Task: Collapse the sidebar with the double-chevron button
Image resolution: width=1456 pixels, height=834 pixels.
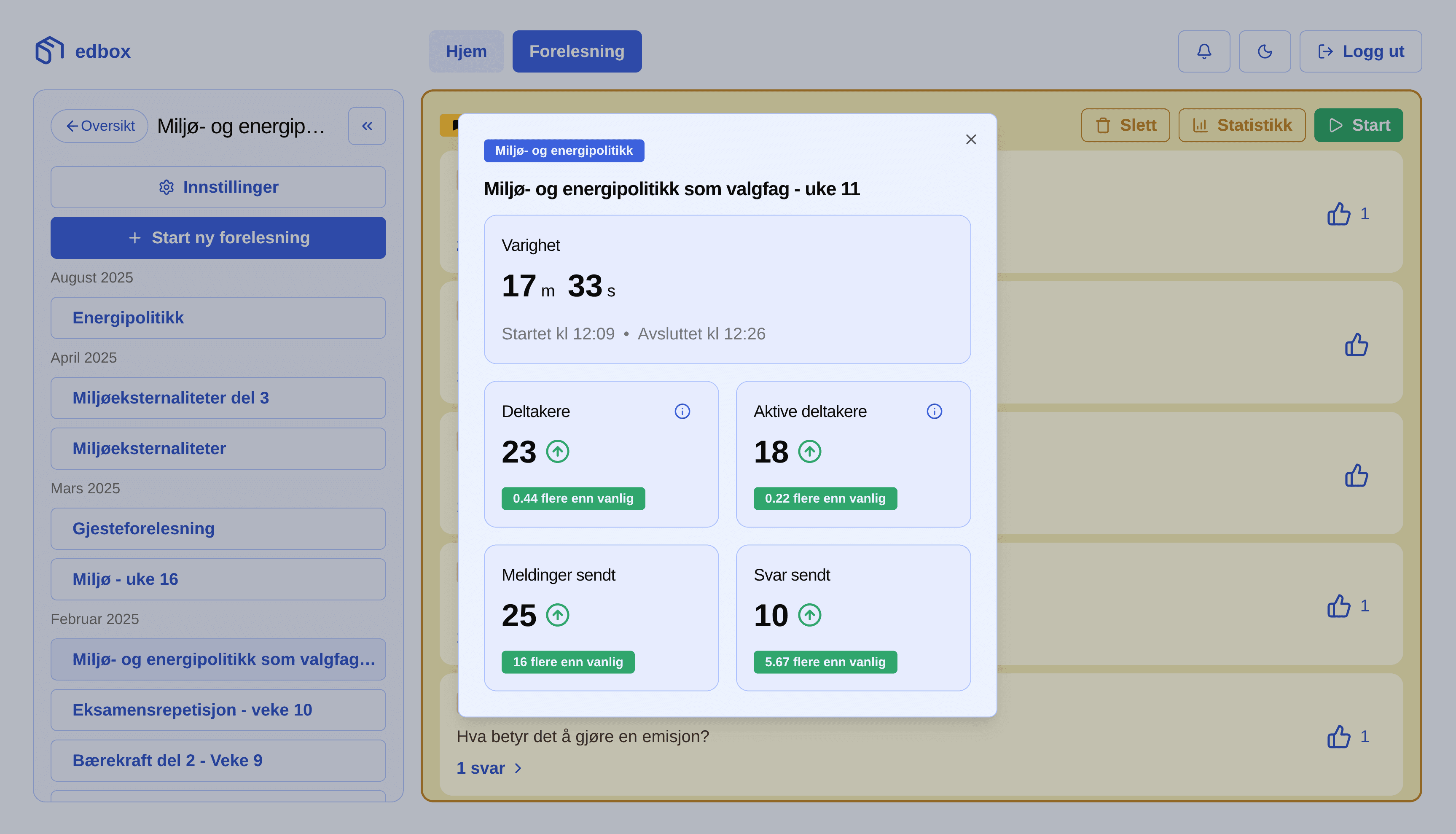Action: 367,126
